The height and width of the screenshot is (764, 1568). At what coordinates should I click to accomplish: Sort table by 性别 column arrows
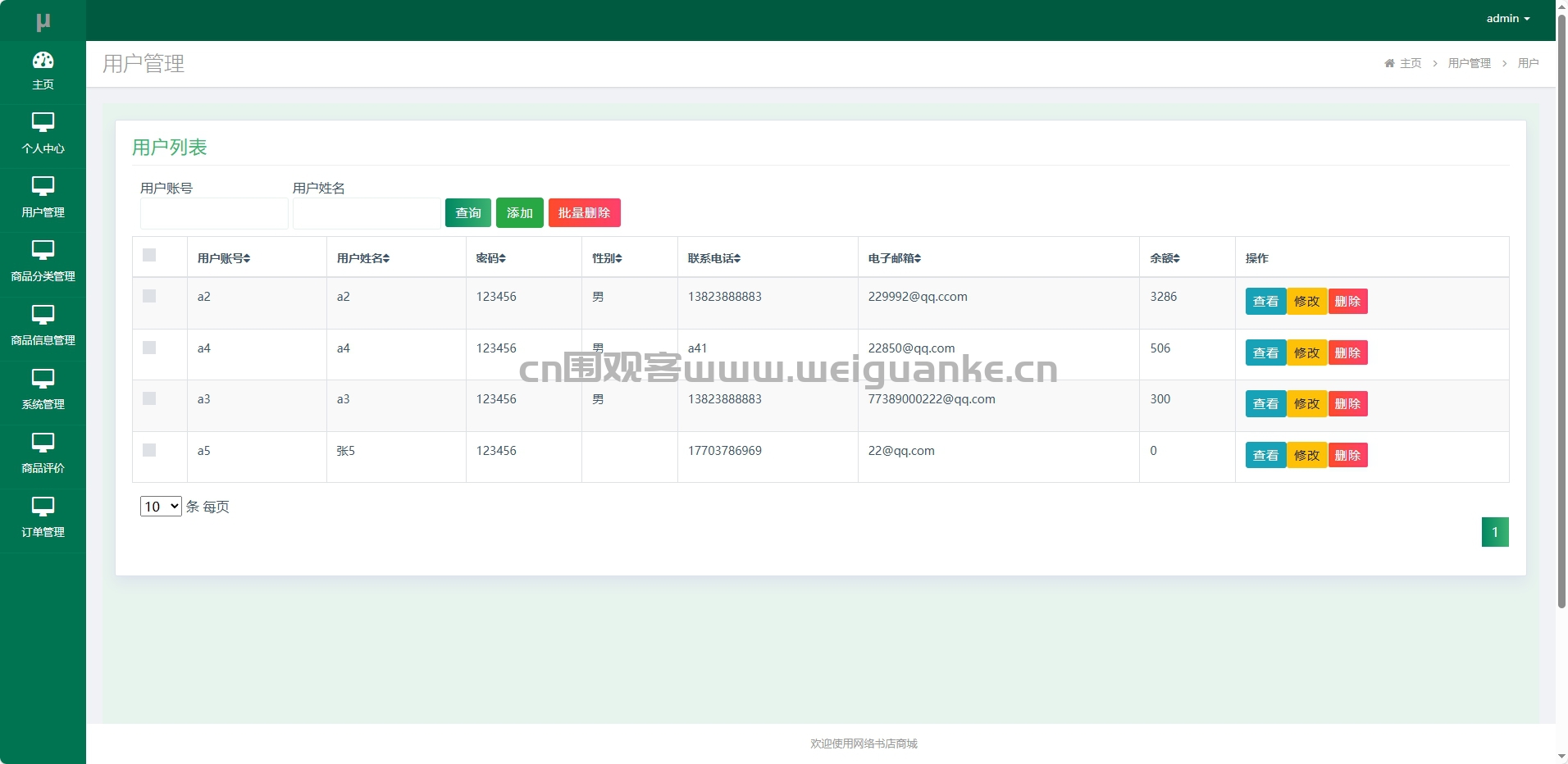619,258
